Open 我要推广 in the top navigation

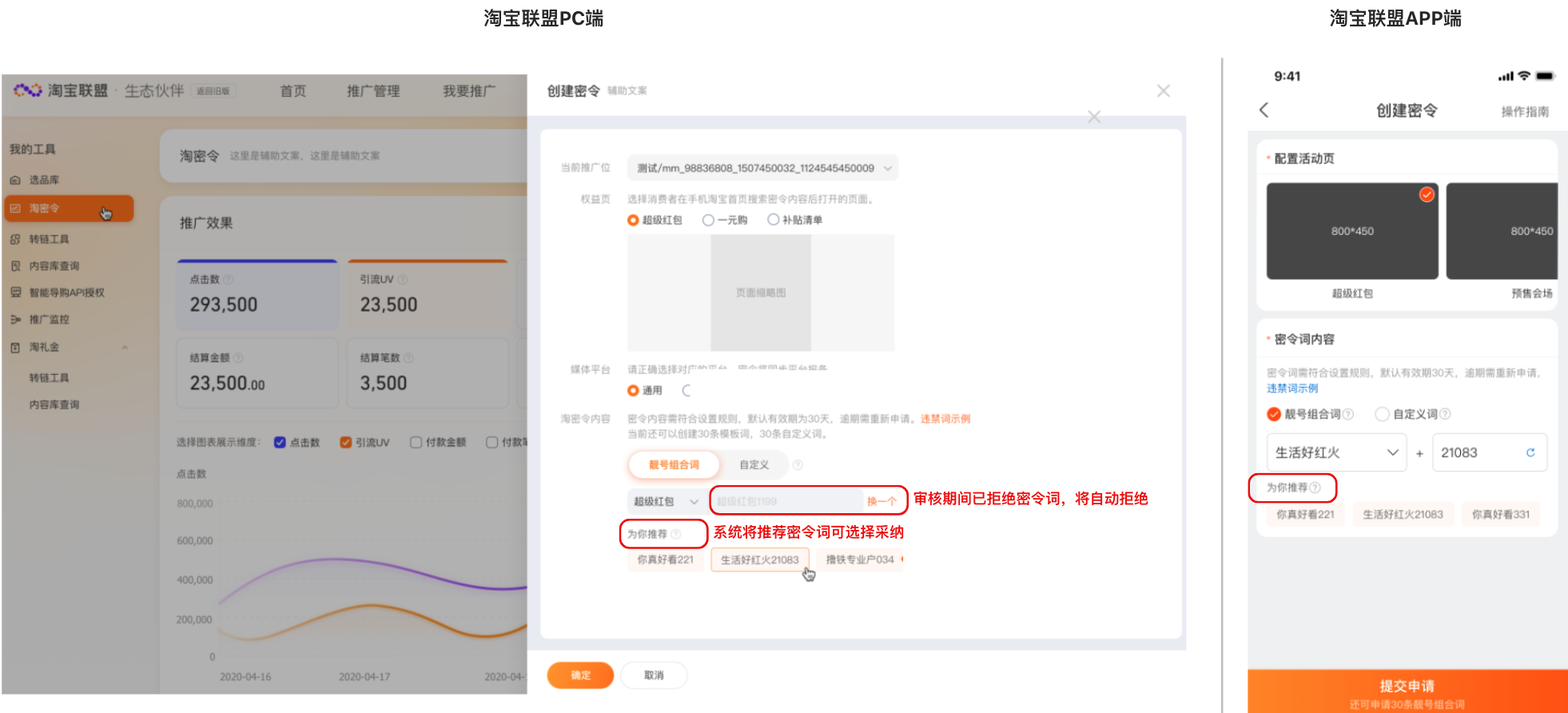tap(469, 91)
